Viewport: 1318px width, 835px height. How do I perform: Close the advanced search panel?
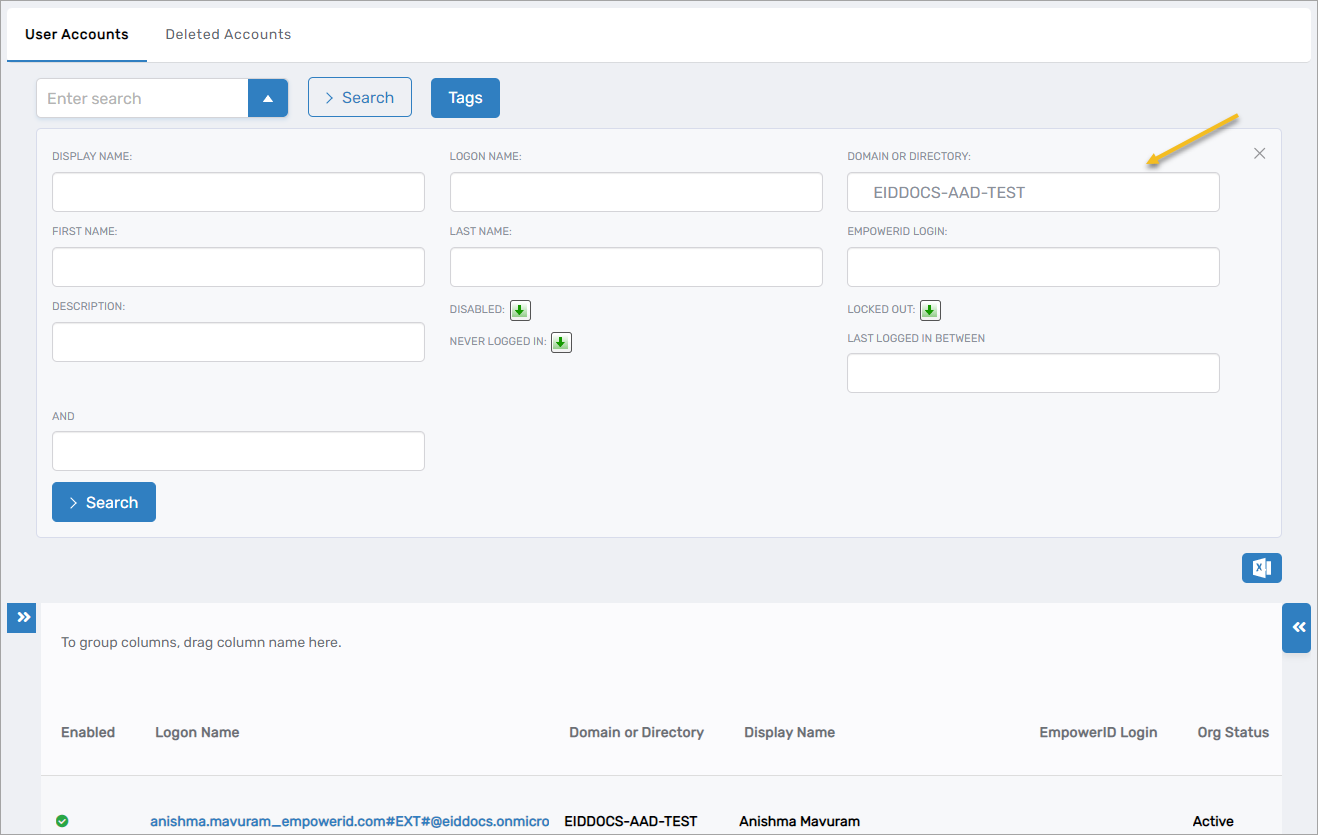[x=1259, y=154]
